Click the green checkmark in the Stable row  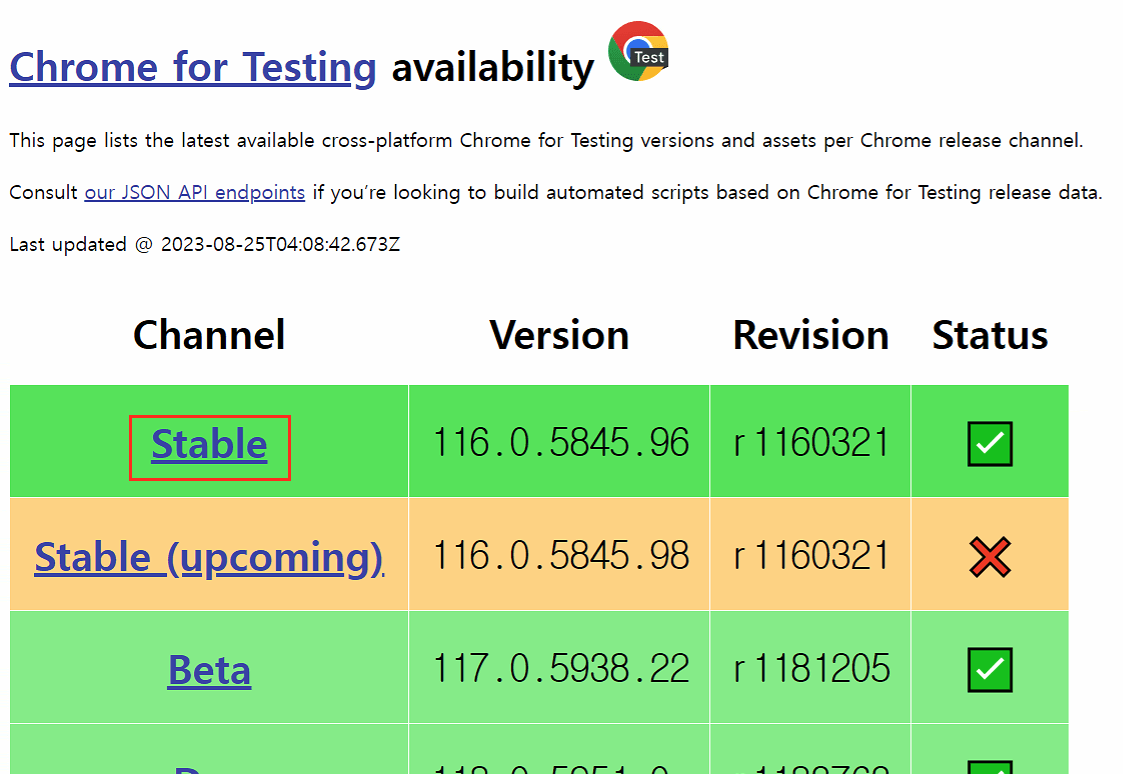coord(989,444)
